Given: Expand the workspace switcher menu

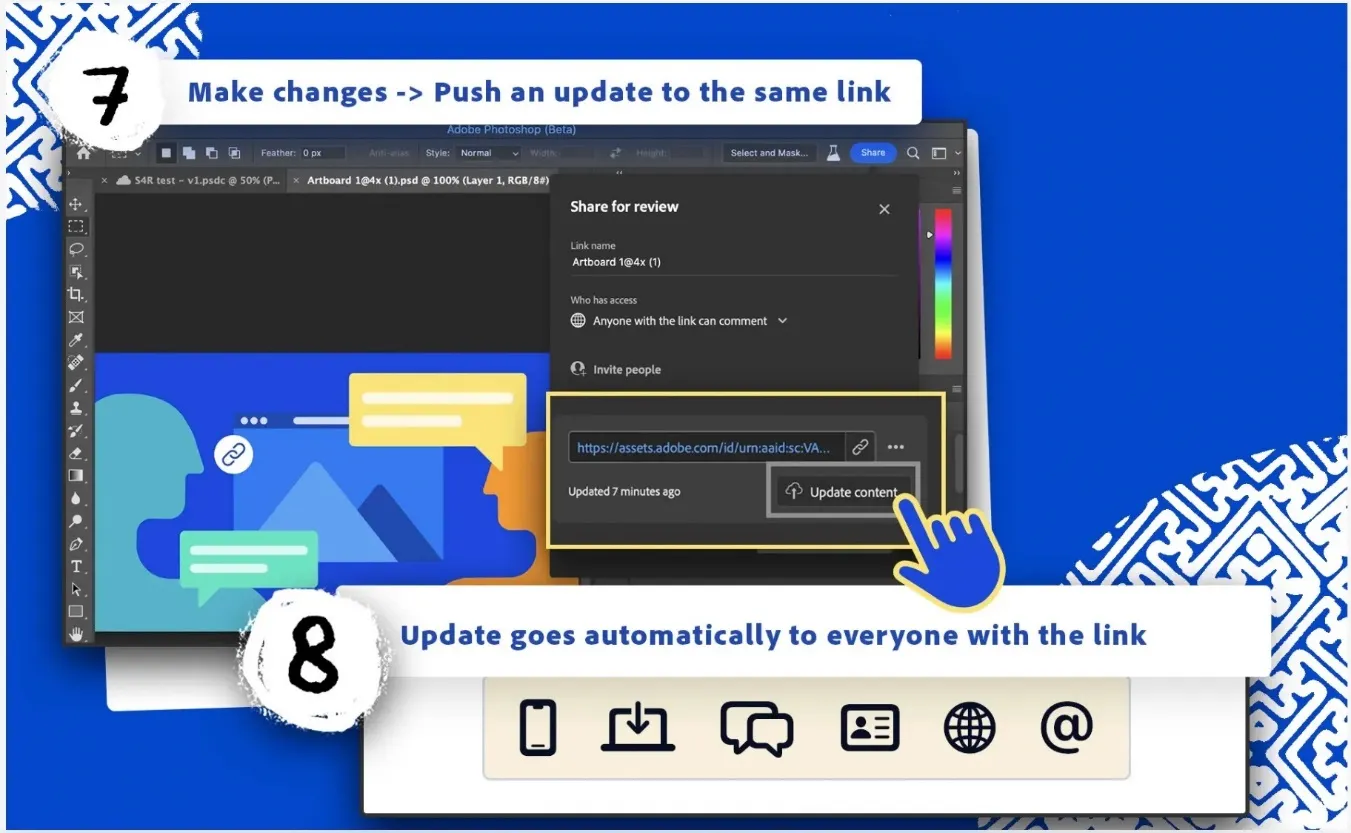Looking at the screenshot, I should (944, 153).
